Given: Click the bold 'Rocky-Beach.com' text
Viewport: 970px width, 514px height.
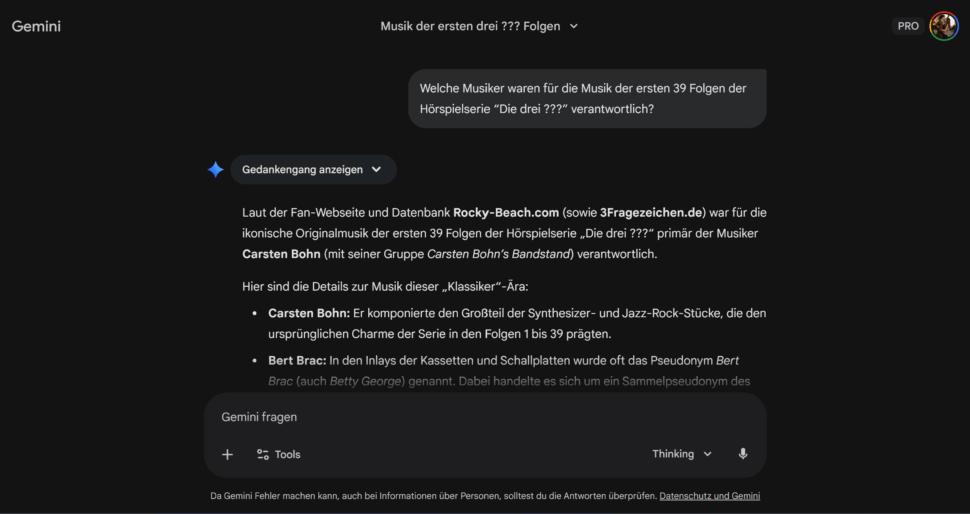Looking at the screenshot, I should point(506,212).
